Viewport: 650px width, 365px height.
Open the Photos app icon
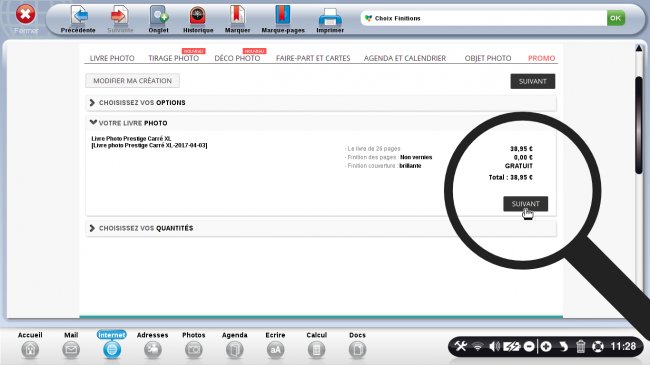pos(194,350)
